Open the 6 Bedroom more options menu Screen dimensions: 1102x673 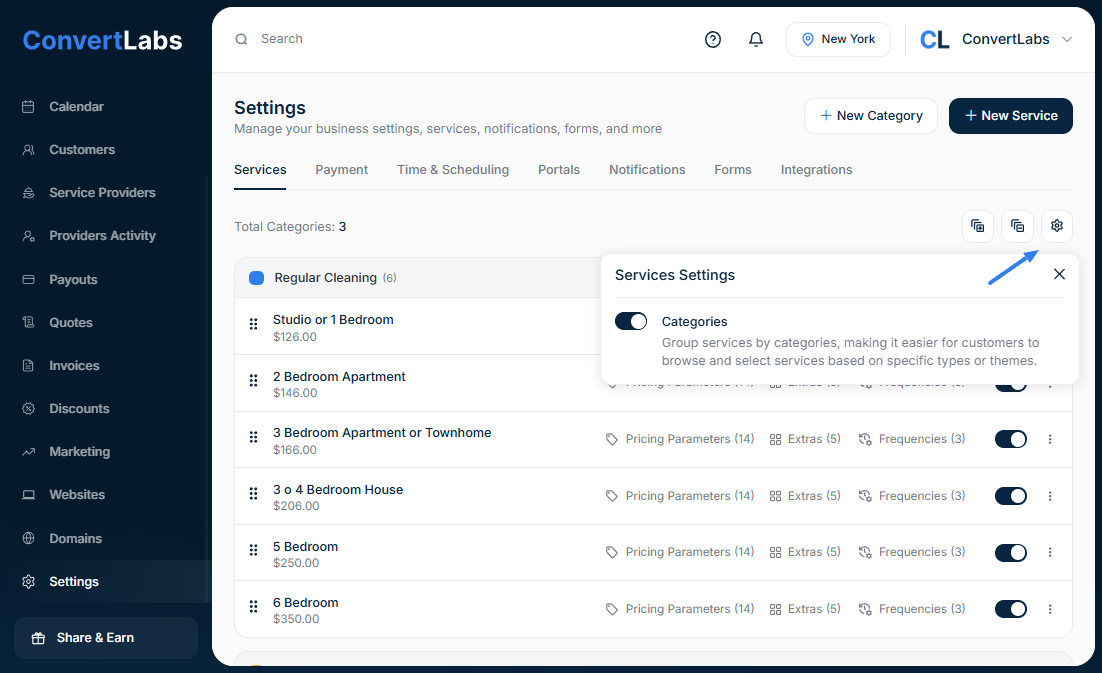point(1050,609)
